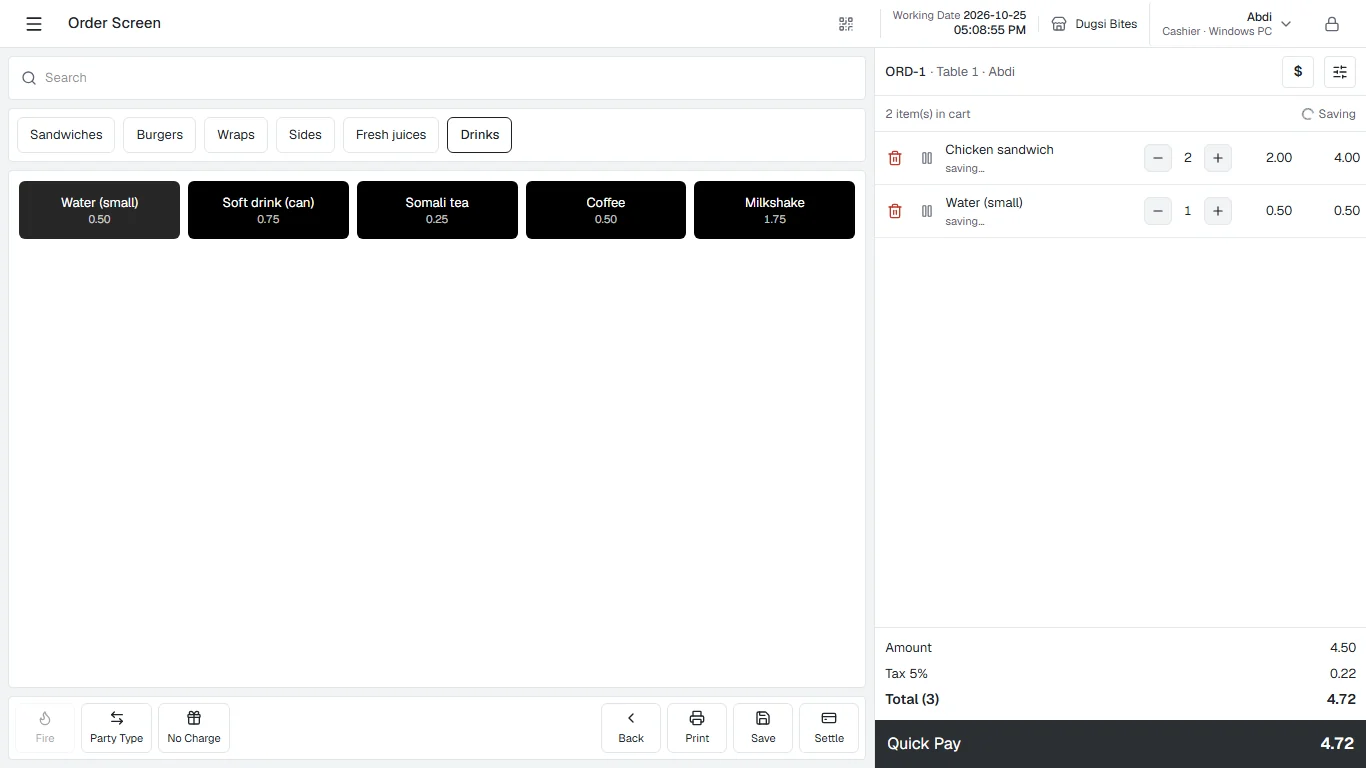Click the ORD-1 order header text
Image resolution: width=1366 pixels, height=768 pixels.
(906, 72)
